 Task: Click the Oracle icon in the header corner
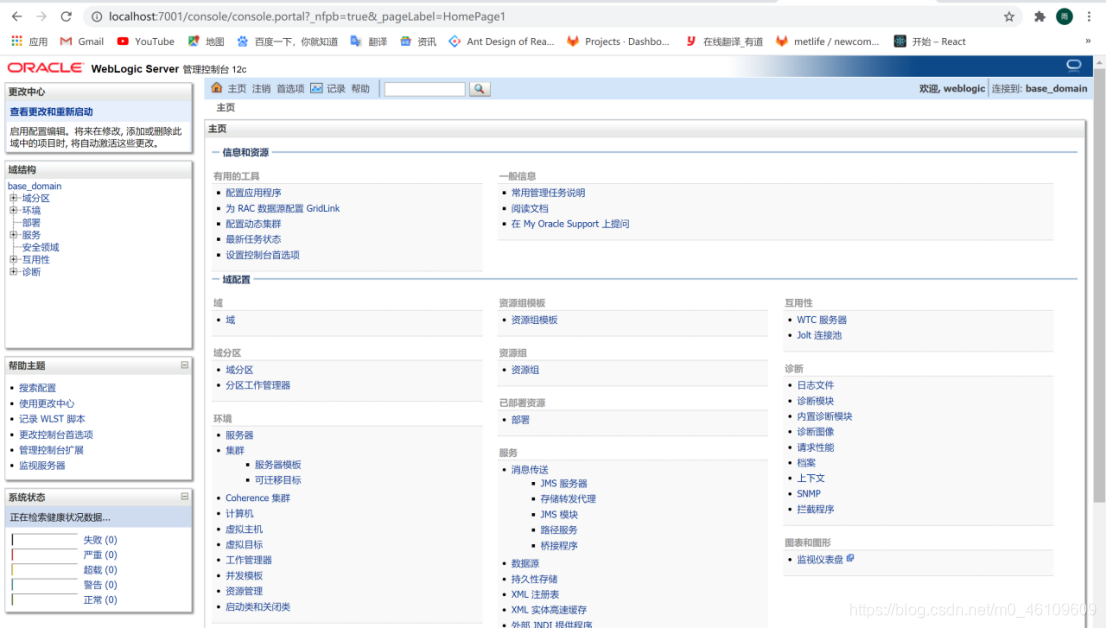pos(1074,66)
